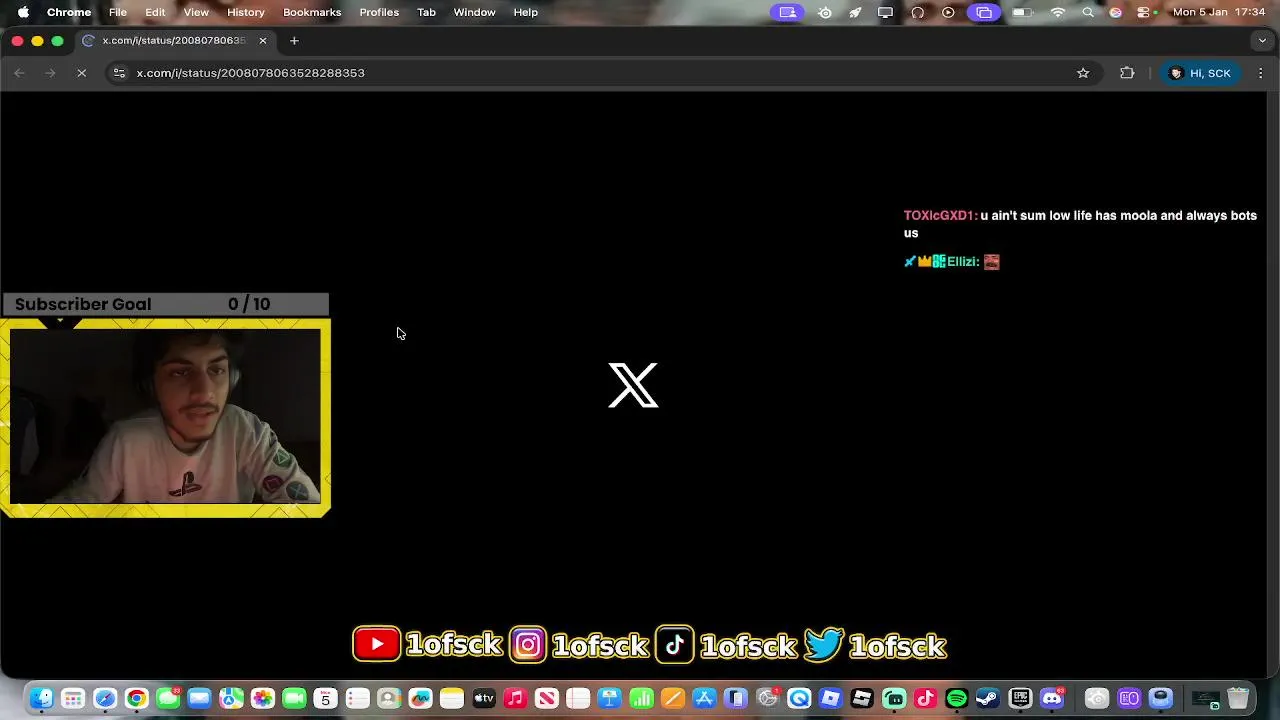
Task: Bookmark this page with the star icon
Action: point(1083,73)
